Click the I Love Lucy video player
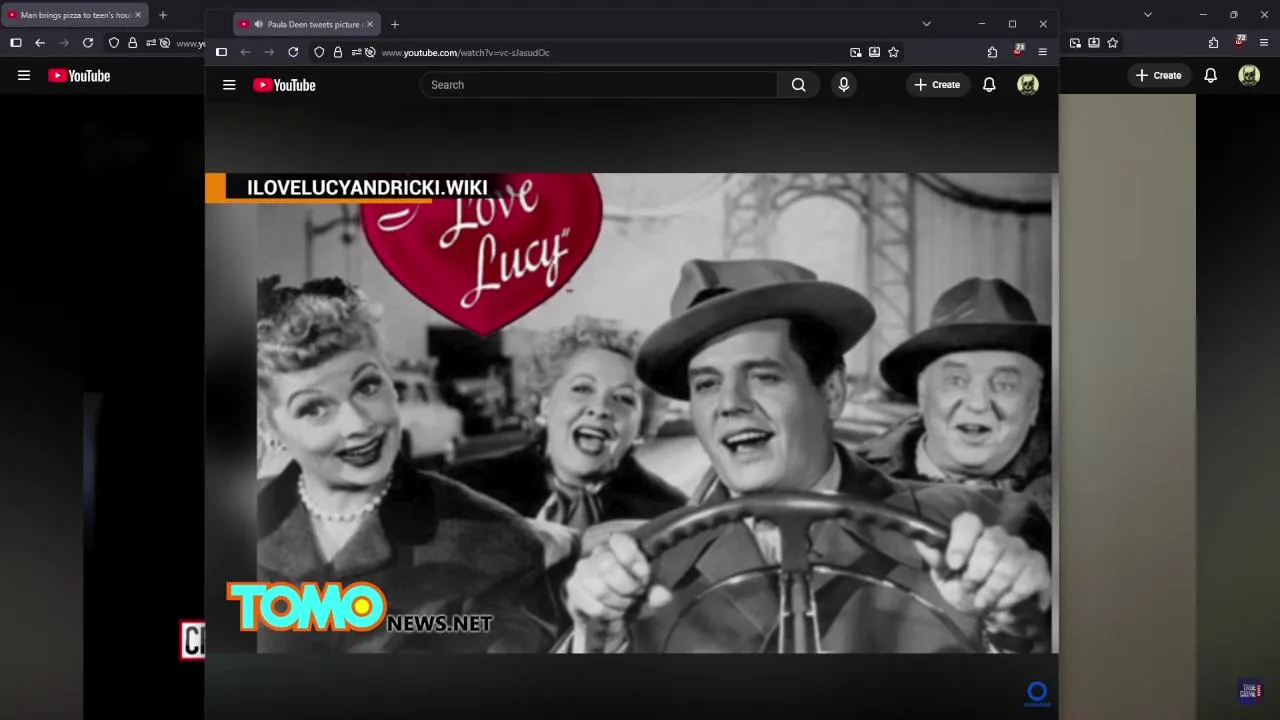Viewport: 1280px width, 720px height. pyautogui.click(x=631, y=413)
